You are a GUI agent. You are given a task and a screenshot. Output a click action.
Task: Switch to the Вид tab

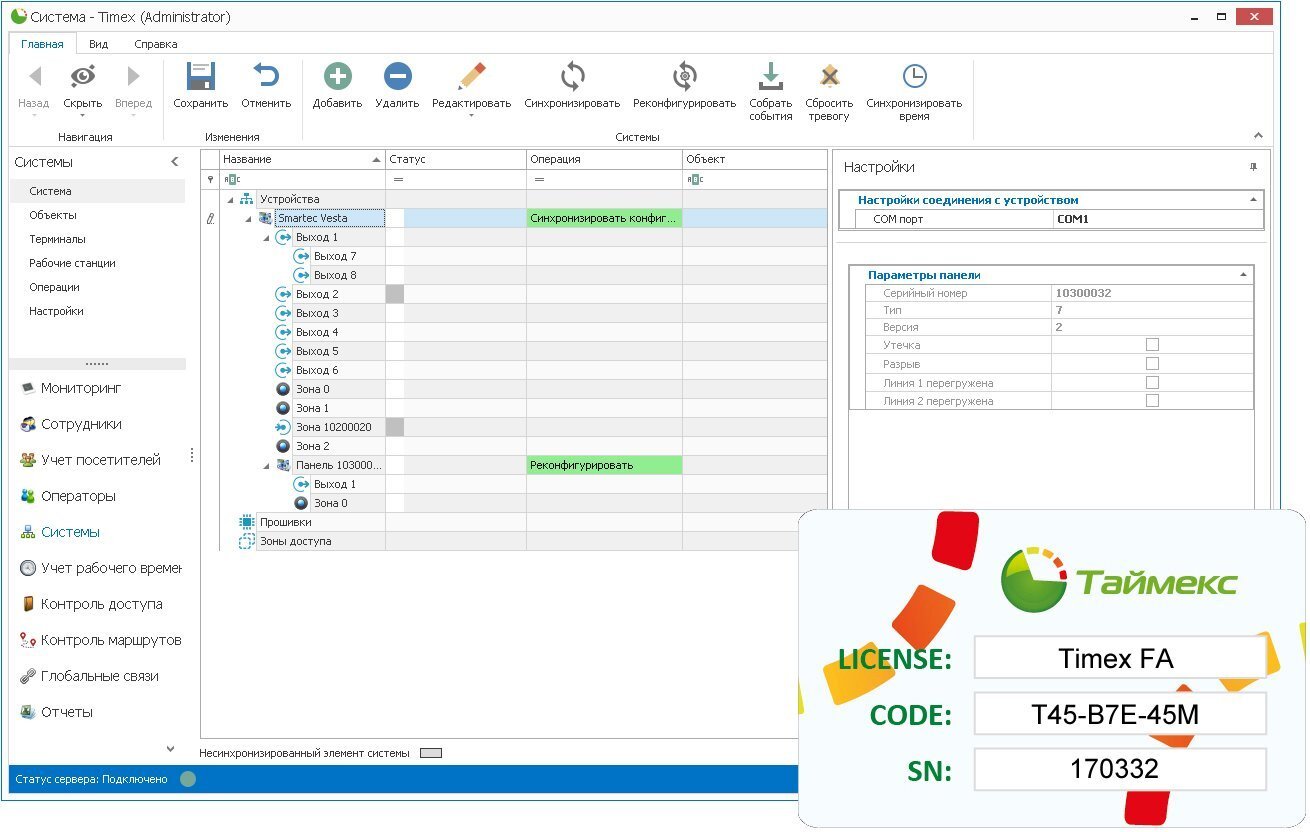click(x=97, y=44)
